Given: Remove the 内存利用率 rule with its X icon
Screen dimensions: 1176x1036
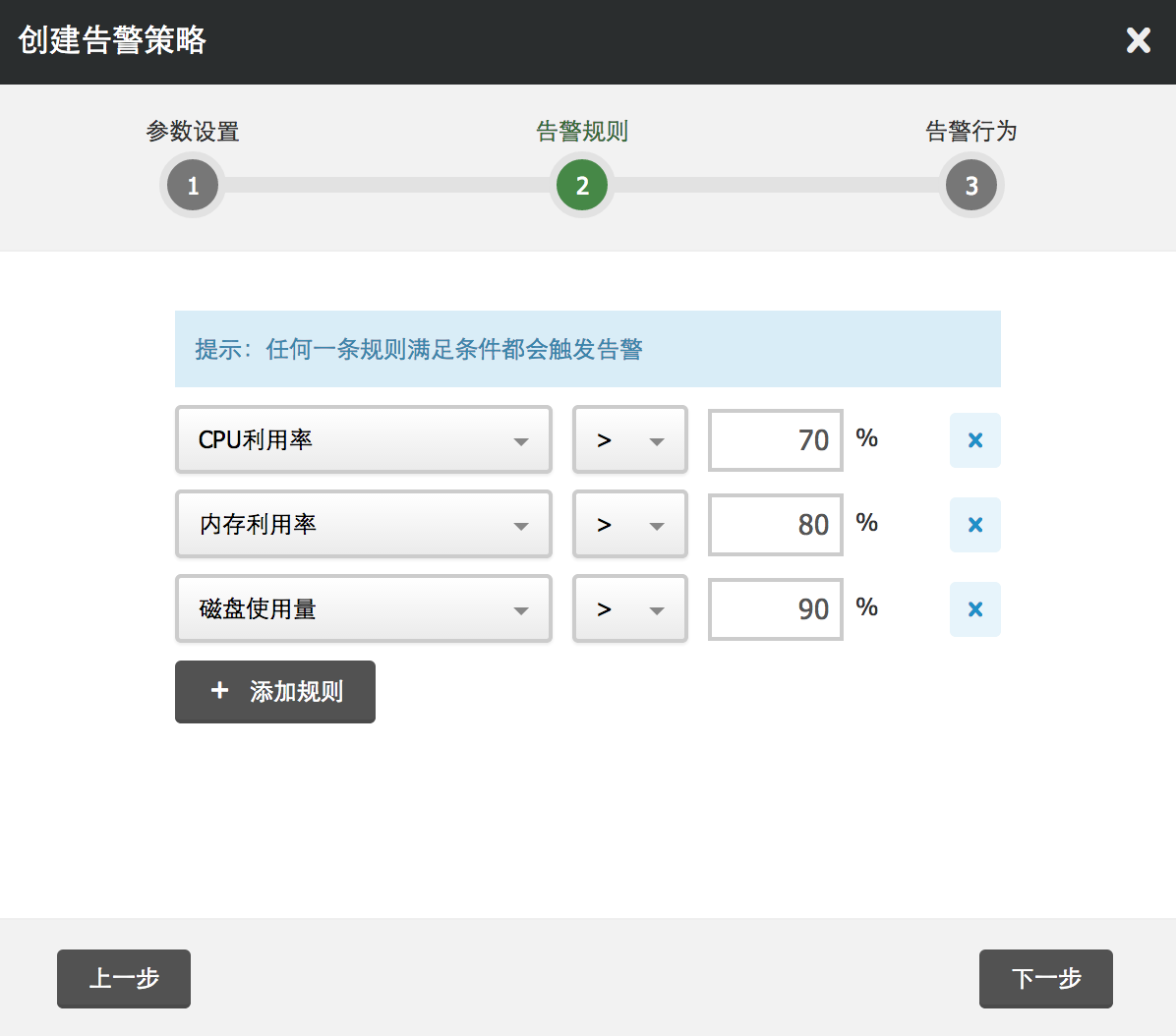Looking at the screenshot, I should pos(974,525).
